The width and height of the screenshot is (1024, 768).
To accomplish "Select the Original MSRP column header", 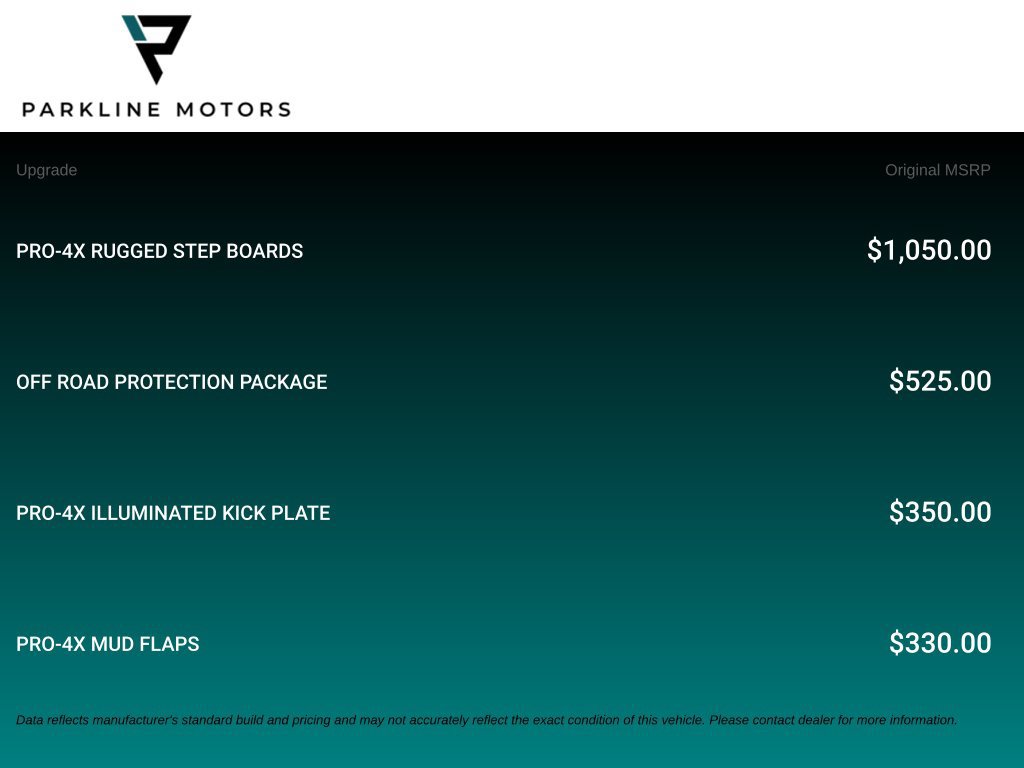I will (x=938, y=170).
